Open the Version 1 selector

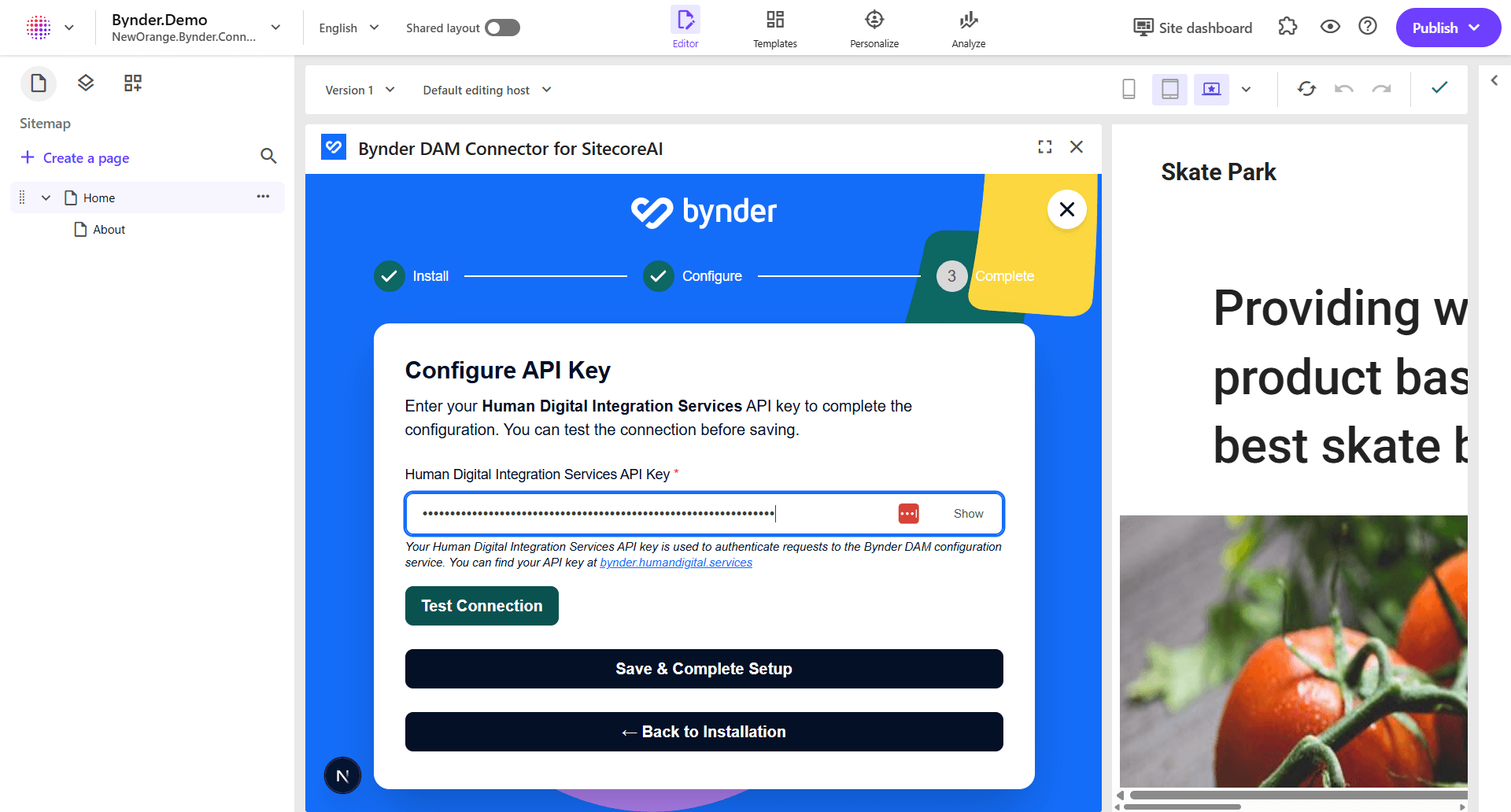tap(360, 90)
